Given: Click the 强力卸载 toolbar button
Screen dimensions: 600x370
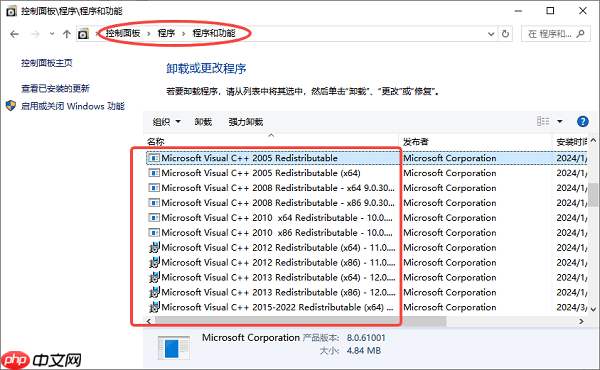Looking at the screenshot, I should pos(246,122).
